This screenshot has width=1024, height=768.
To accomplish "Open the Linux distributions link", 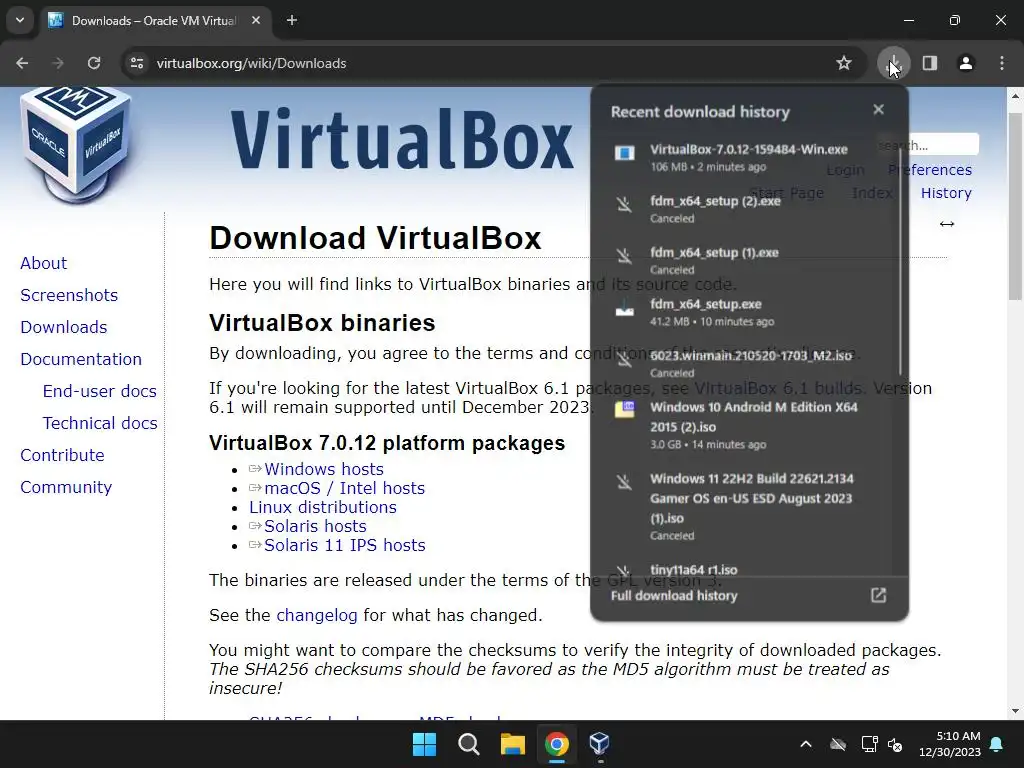I will (323, 507).
